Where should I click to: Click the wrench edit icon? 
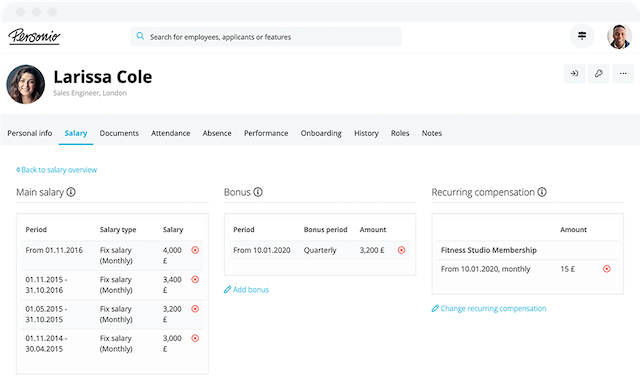pos(598,73)
